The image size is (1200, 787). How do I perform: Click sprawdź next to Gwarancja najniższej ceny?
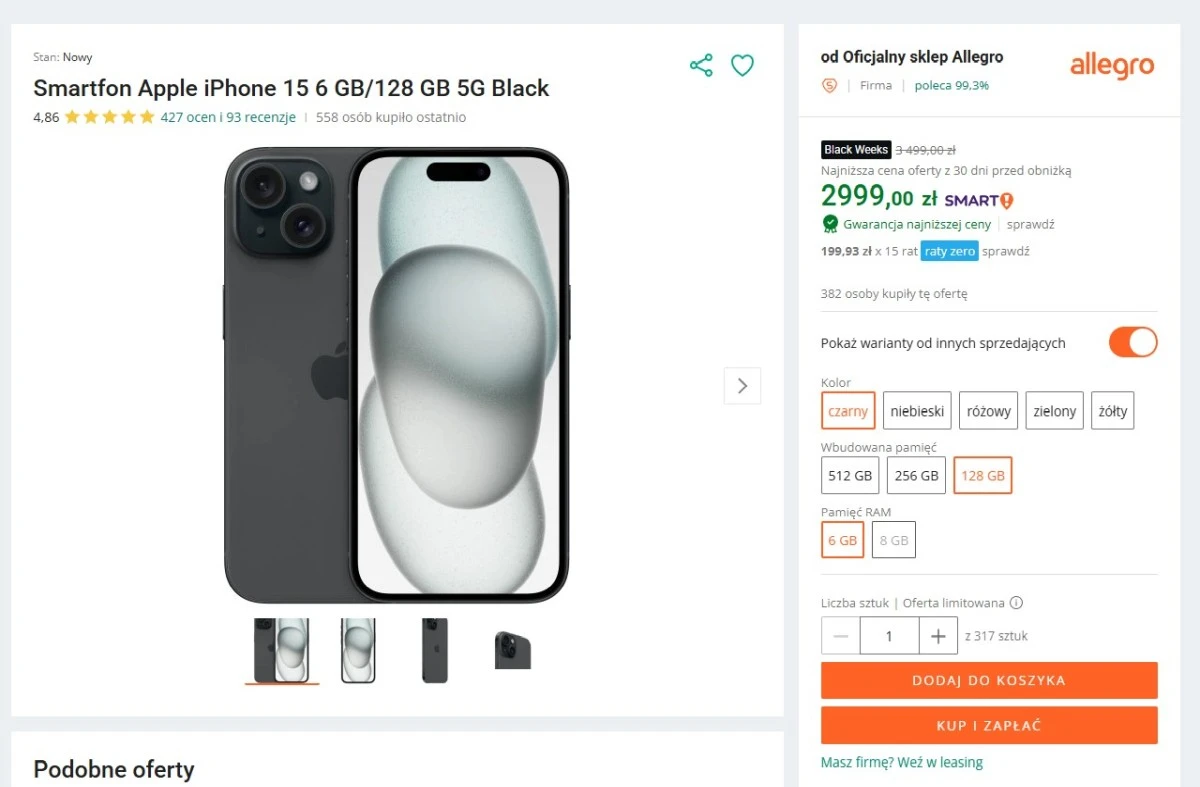1031,224
